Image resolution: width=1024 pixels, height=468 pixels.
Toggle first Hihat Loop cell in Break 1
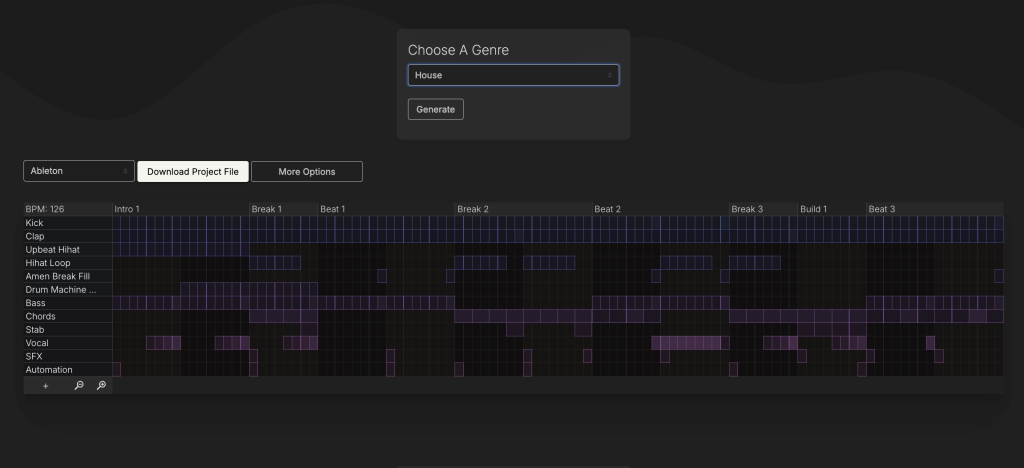click(x=254, y=262)
